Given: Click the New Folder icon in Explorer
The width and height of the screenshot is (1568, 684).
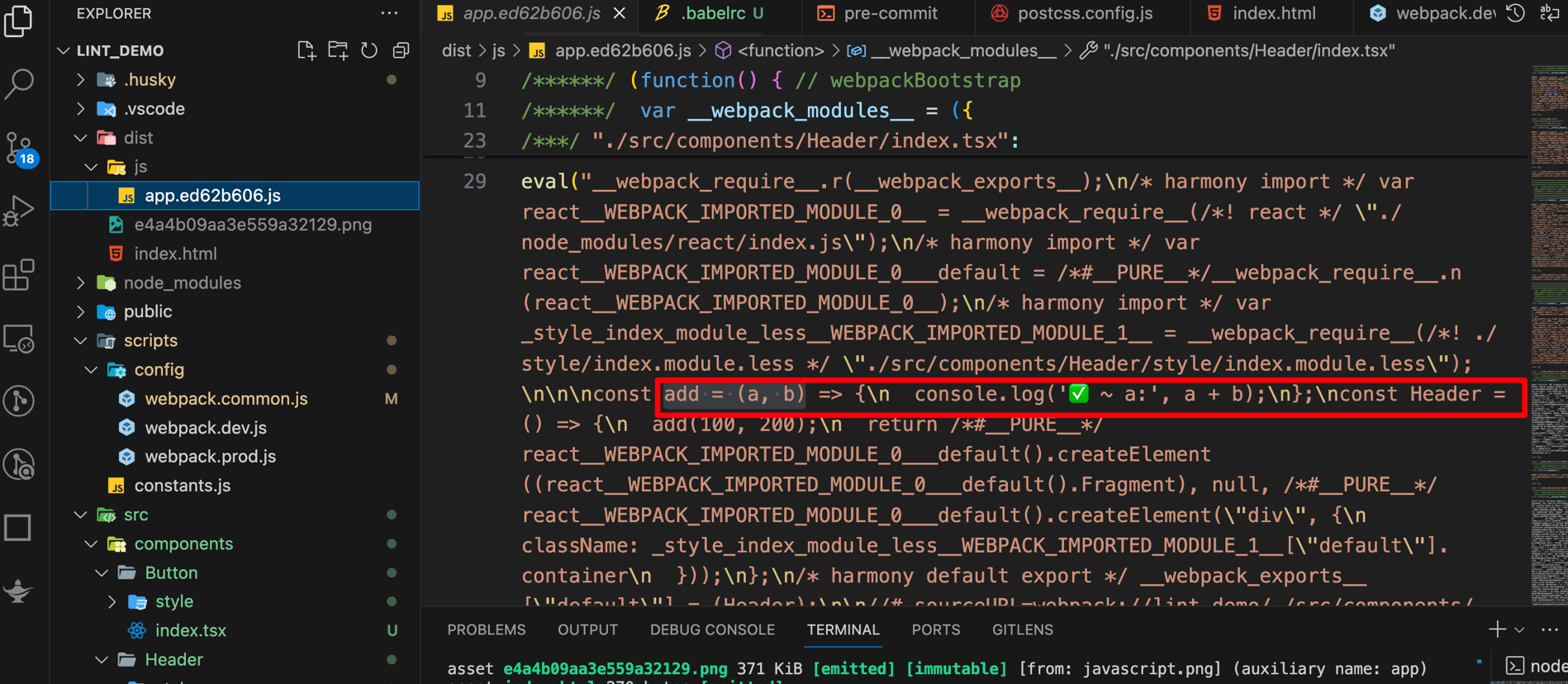Looking at the screenshot, I should [338, 50].
